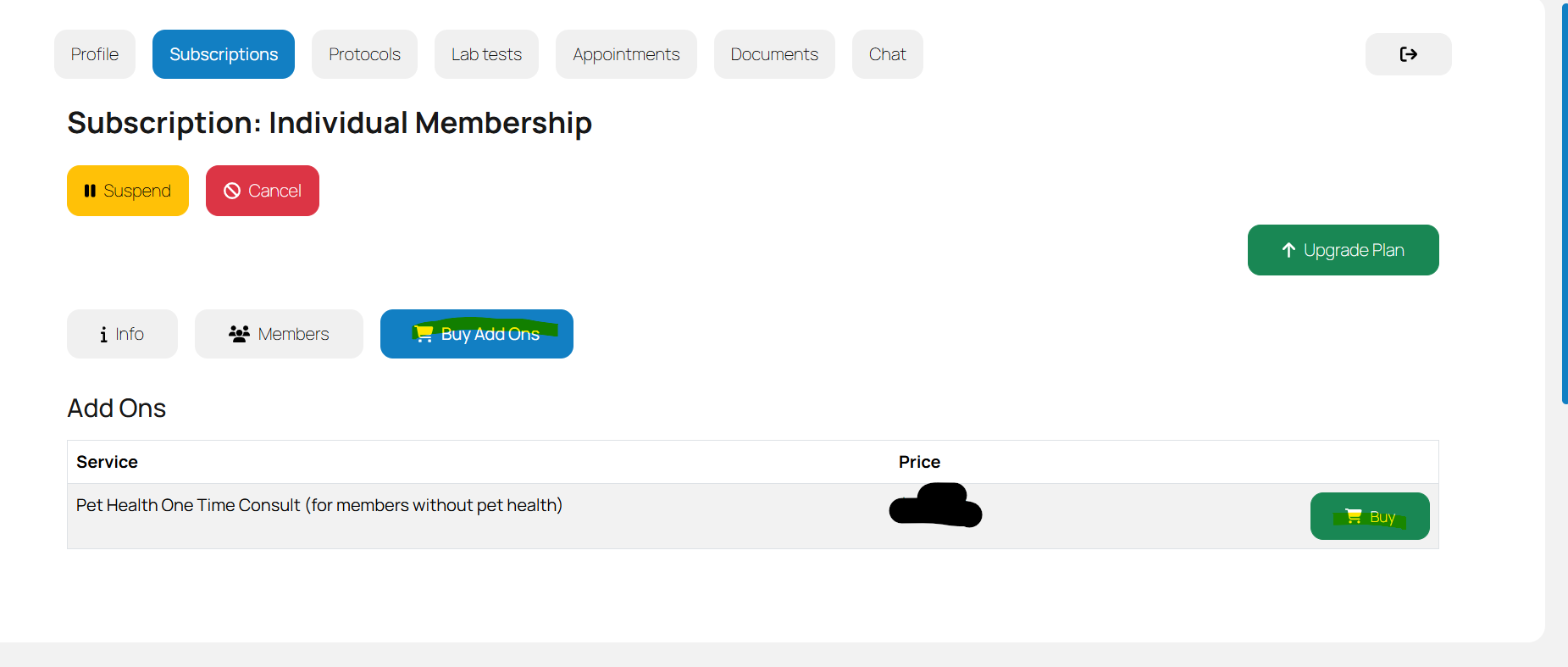This screenshot has height=667, width=1568.
Task: Click the up arrow icon on Upgrade Plan
Action: coord(1288,250)
